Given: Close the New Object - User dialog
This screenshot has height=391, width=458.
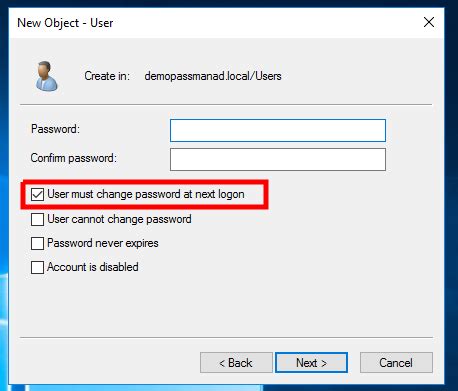Looking at the screenshot, I should tap(429, 22).
